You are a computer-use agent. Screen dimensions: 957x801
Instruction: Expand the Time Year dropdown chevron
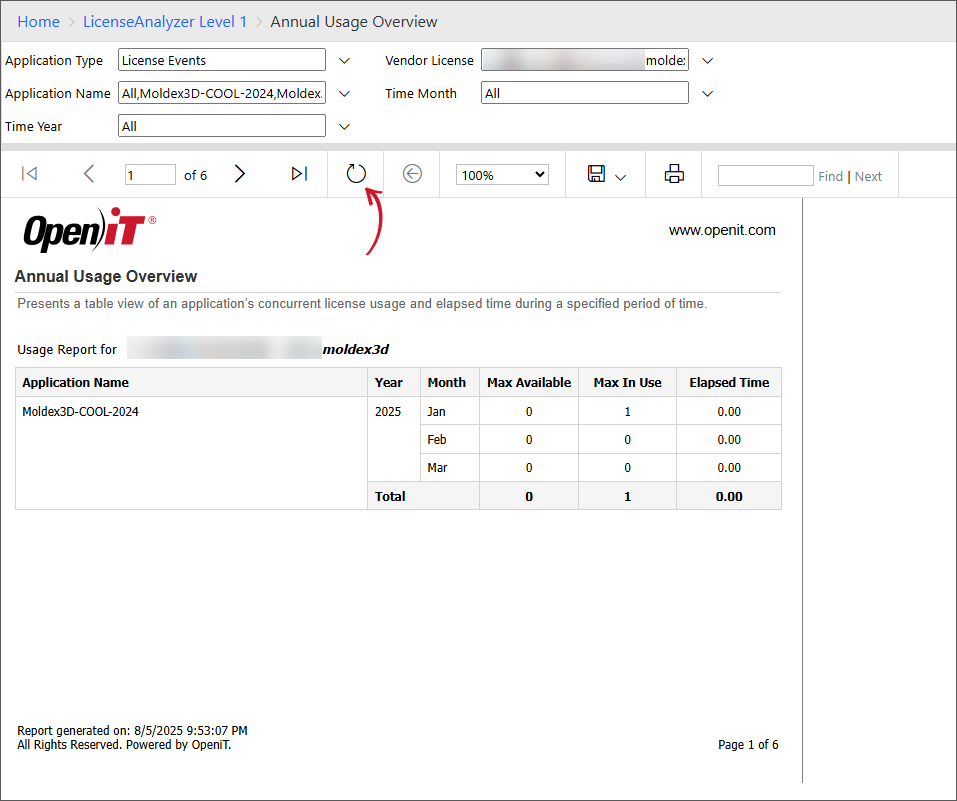tap(344, 127)
